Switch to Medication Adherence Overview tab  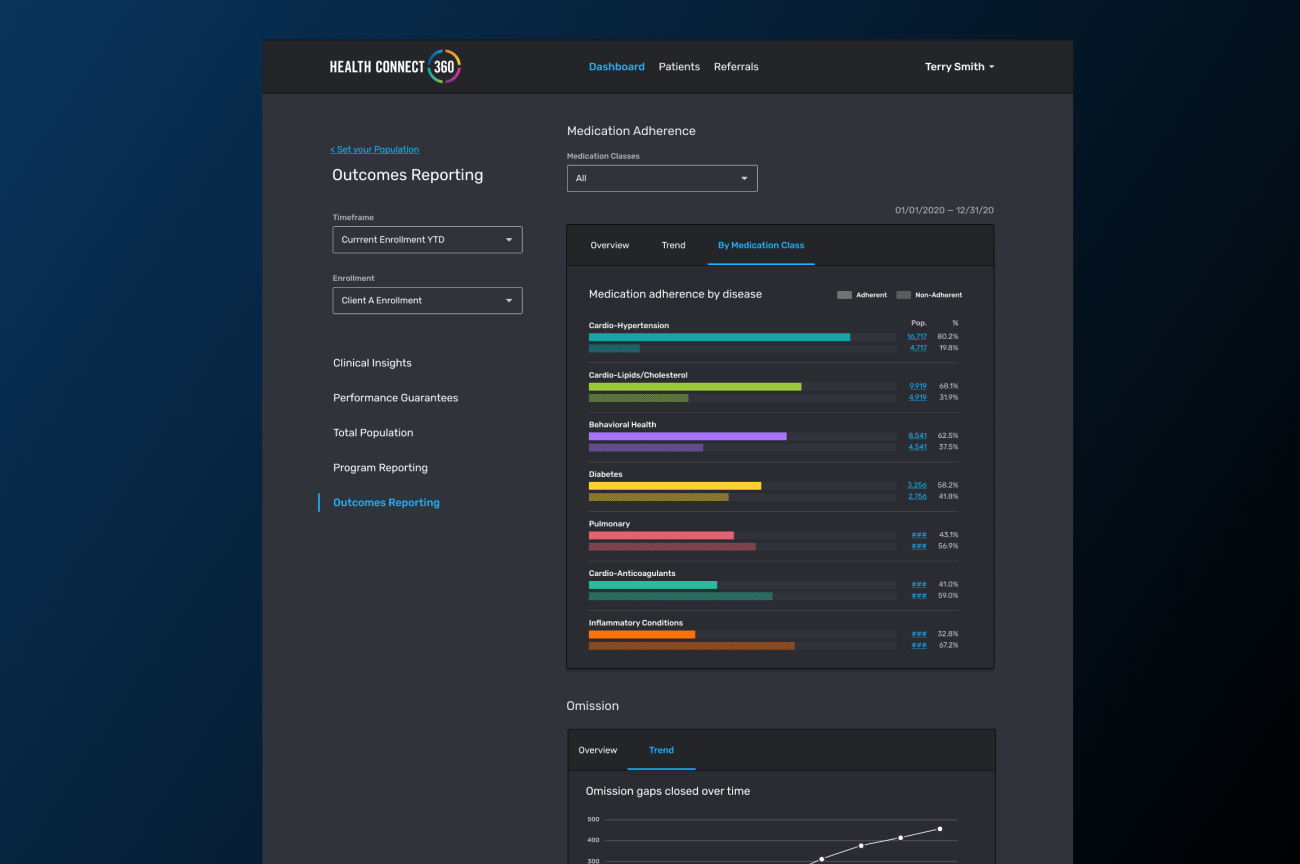tap(610, 245)
